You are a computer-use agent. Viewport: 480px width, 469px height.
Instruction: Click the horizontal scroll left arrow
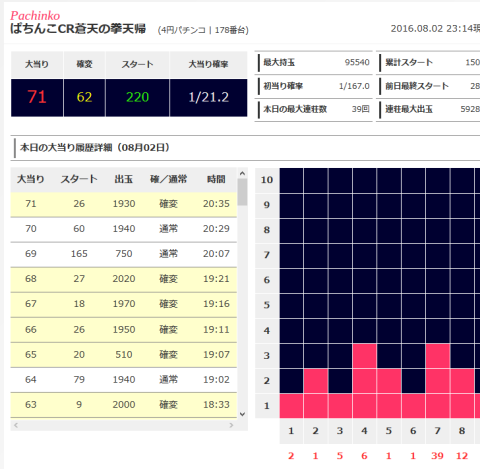[x=16, y=425]
